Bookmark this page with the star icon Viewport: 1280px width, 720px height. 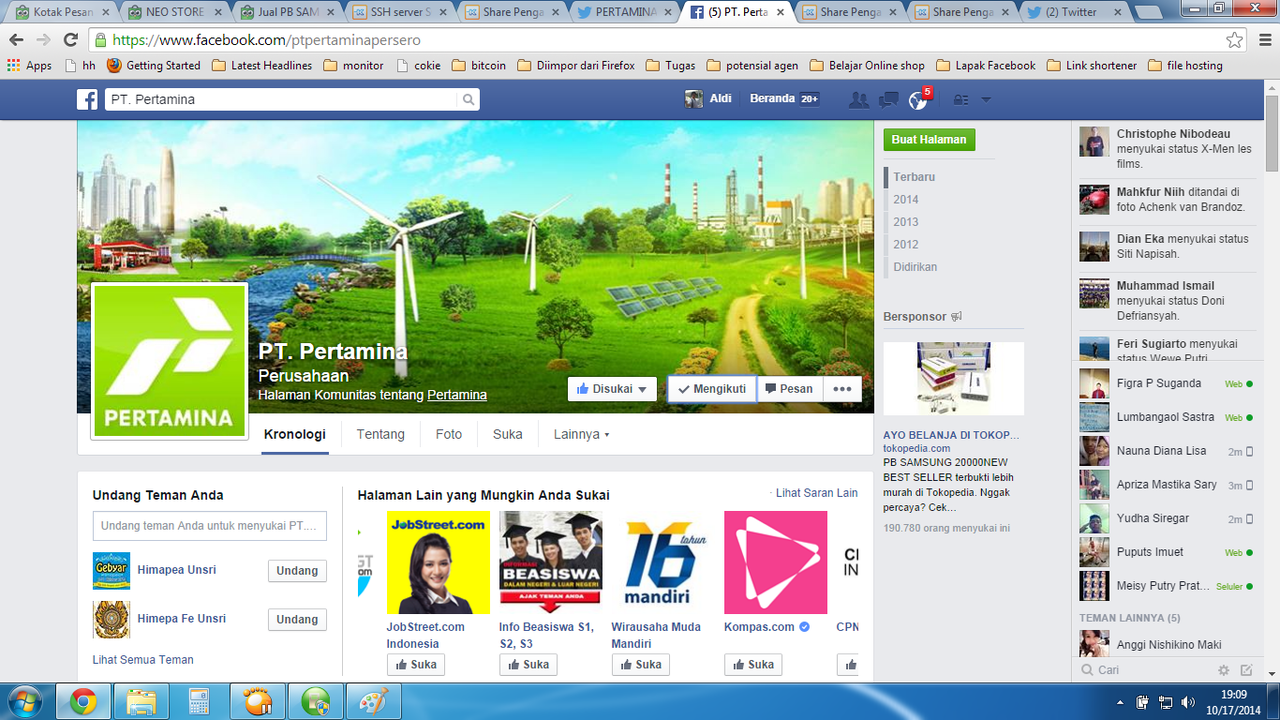click(x=1235, y=40)
